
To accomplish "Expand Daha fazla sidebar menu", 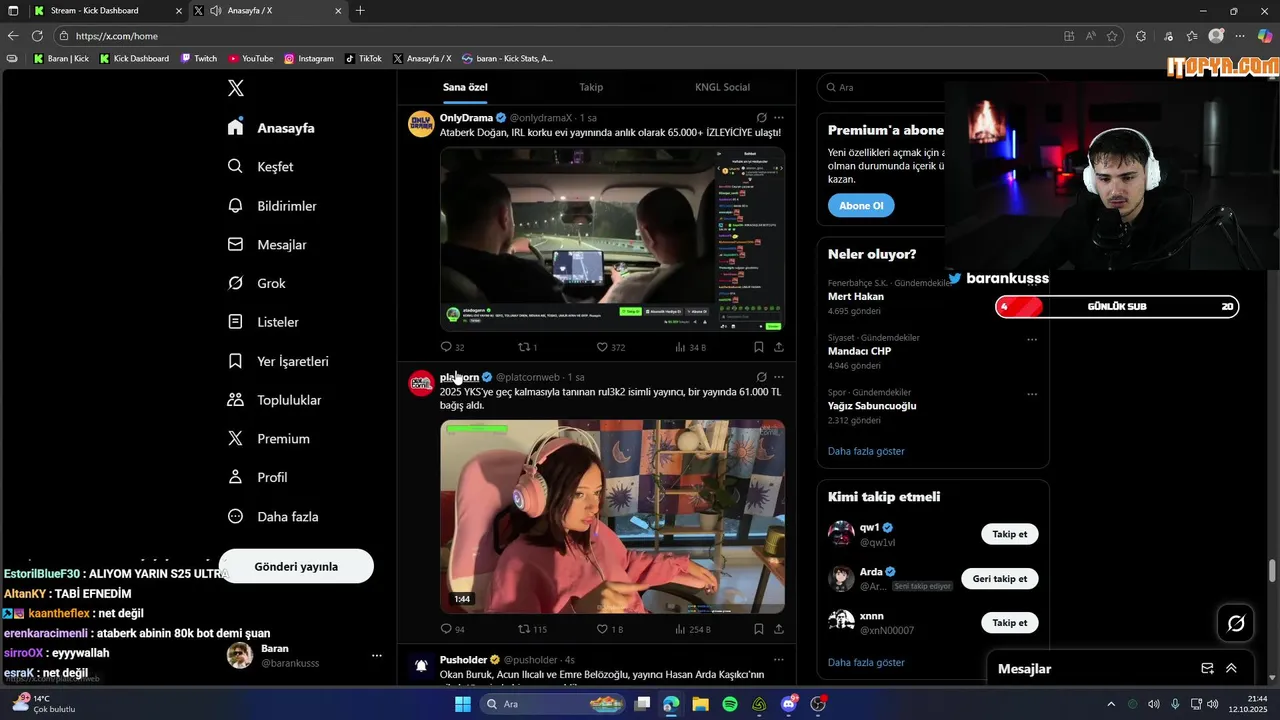I will pyautogui.click(x=273, y=517).
